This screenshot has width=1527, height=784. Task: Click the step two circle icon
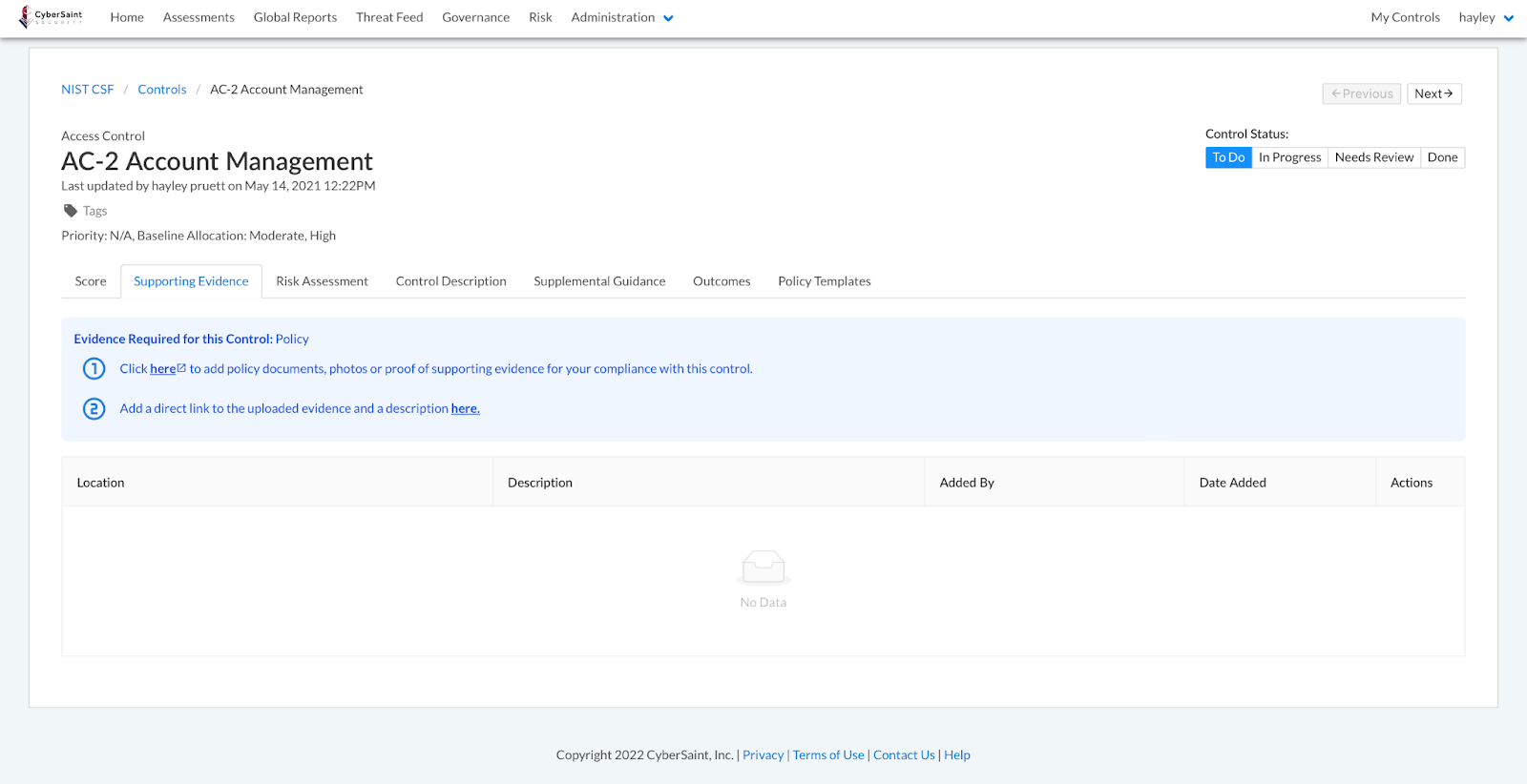click(x=94, y=409)
